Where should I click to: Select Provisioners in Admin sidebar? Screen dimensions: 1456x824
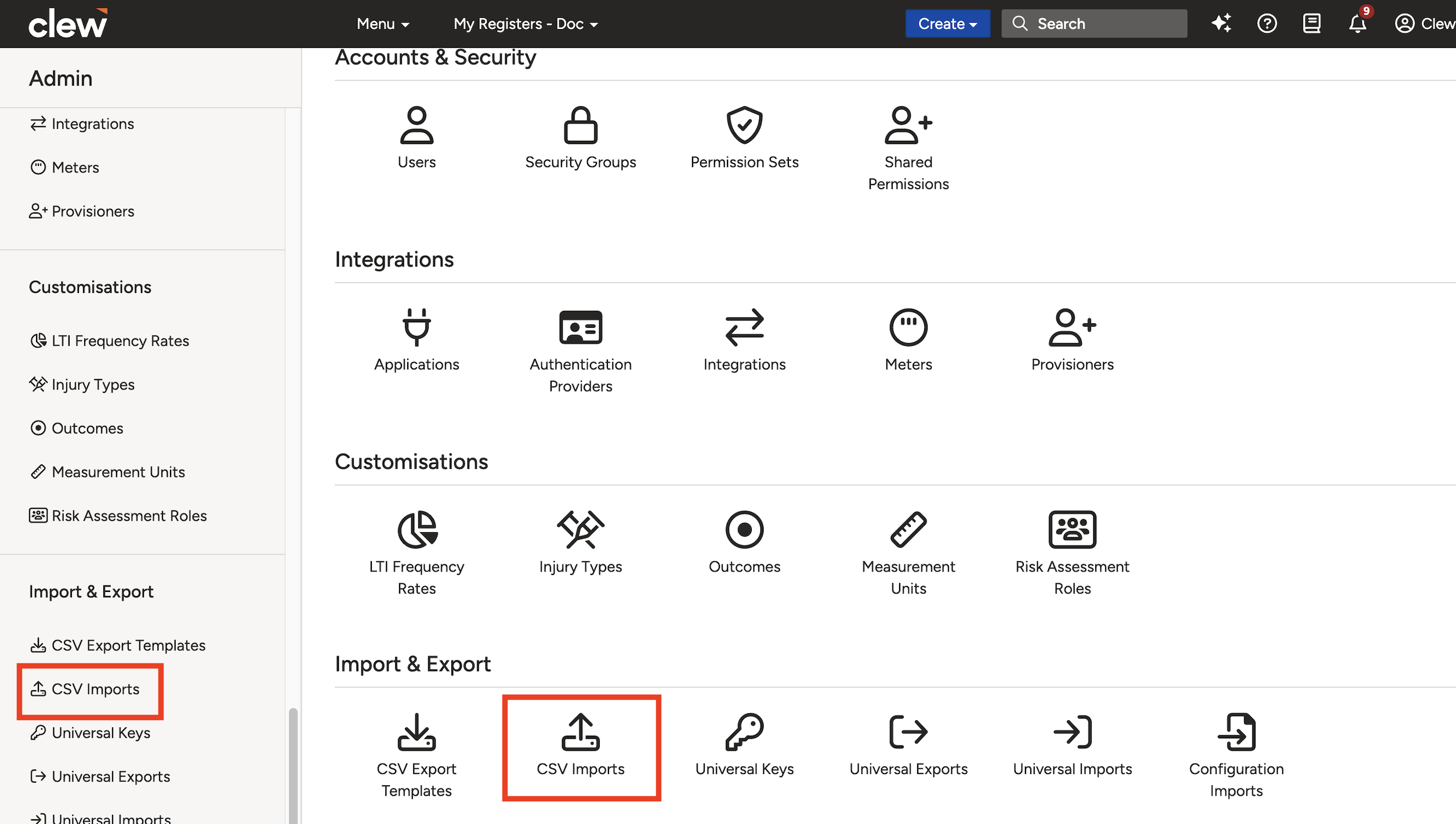pos(82,211)
